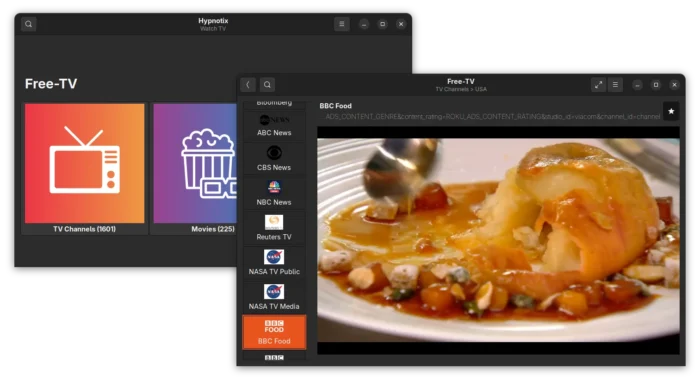The width and height of the screenshot is (700, 381).
Task: Enter fullscreen with the expand arrows icon
Action: (x=598, y=84)
